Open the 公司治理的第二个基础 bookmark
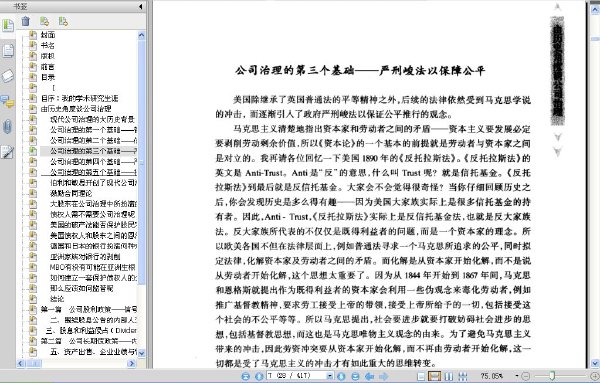The width and height of the screenshot is (600, 383). click(x=93, y=140)
